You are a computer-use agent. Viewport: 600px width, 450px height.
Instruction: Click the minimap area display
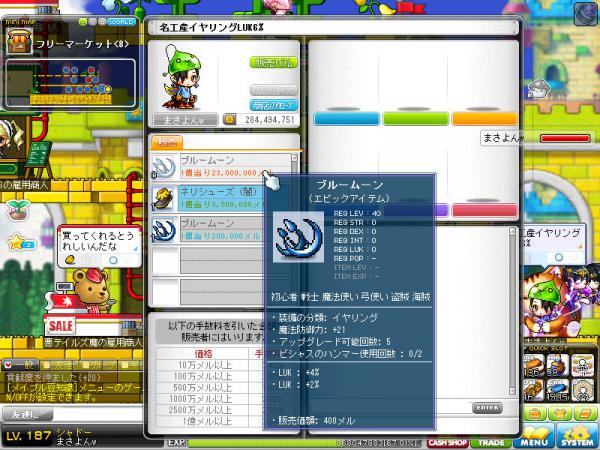[71, 83]
